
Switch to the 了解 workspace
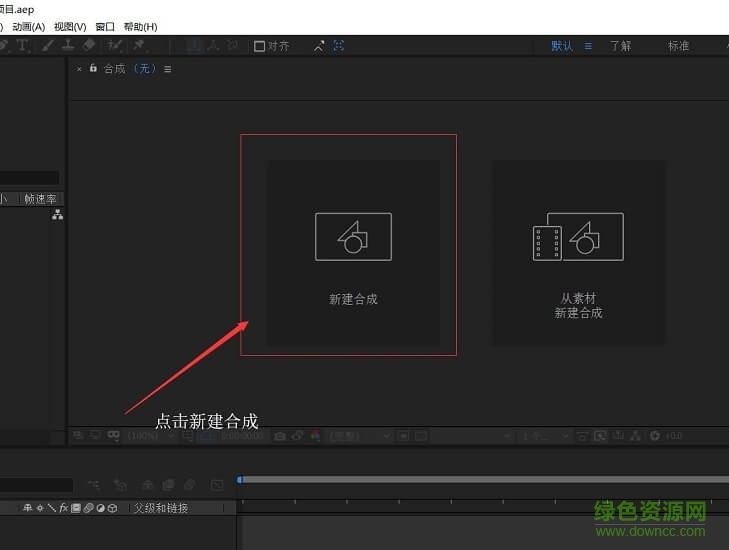click(x=620, y=46)
